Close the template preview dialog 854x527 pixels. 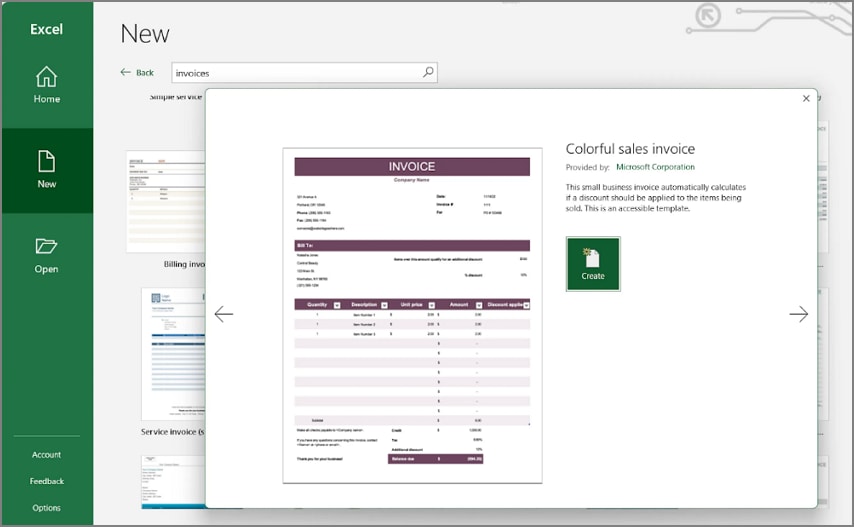pos(806,99)
